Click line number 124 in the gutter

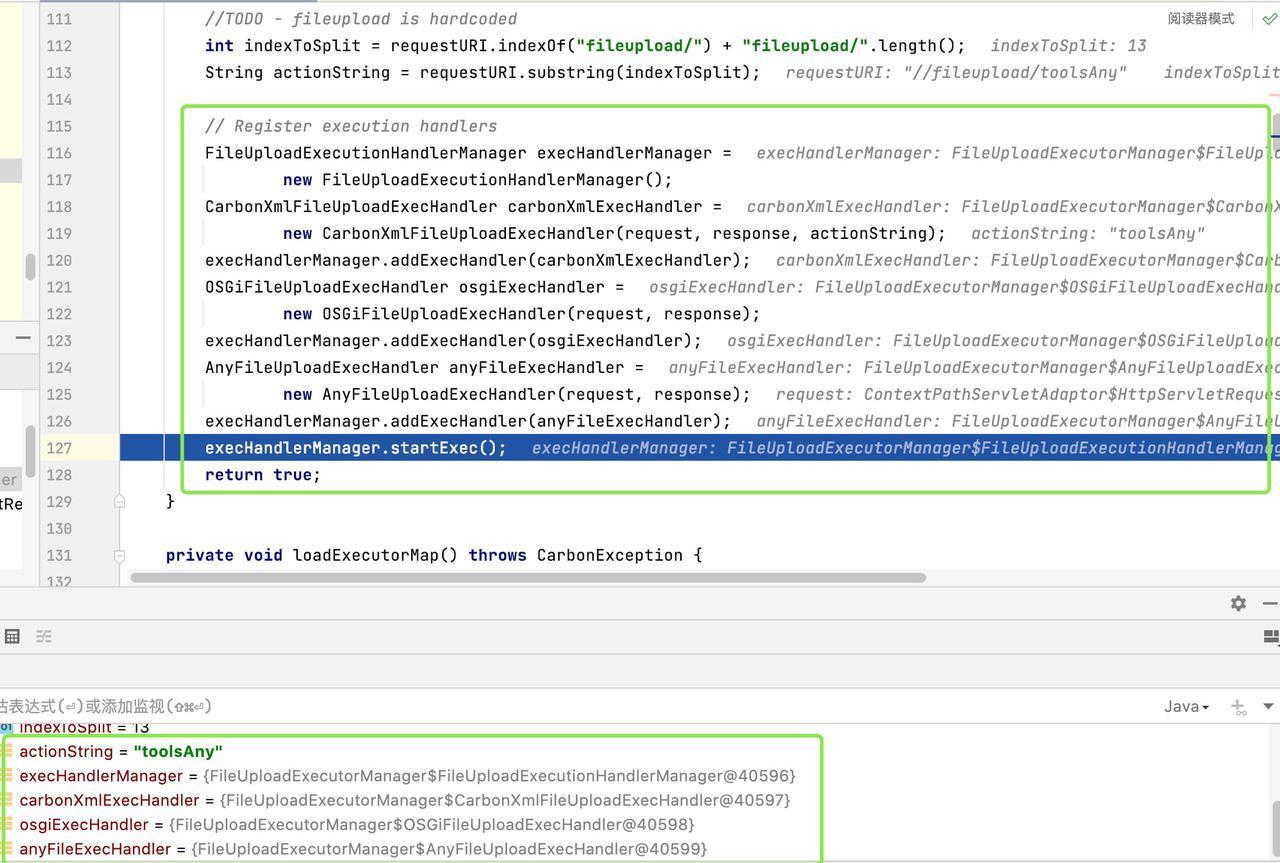[x=59, y=367]
